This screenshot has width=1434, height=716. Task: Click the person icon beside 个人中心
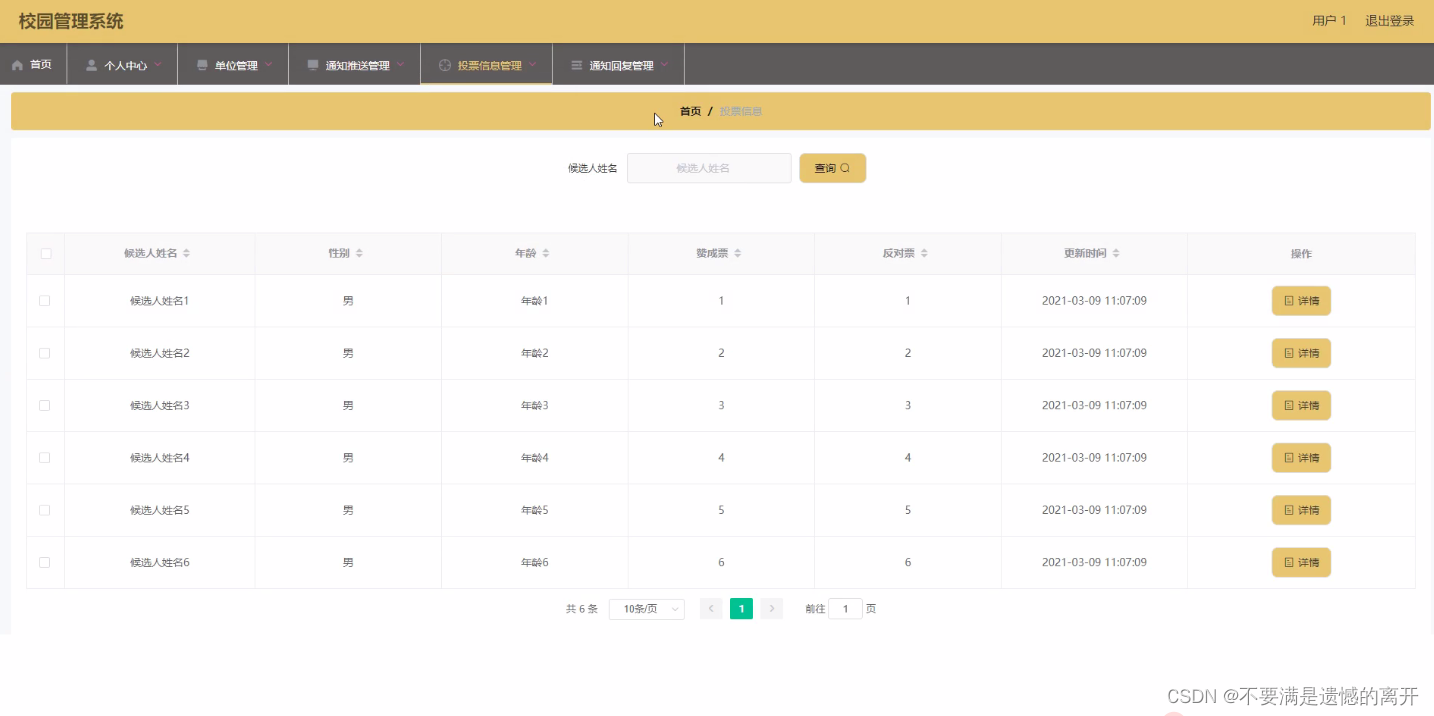point(92,65)
